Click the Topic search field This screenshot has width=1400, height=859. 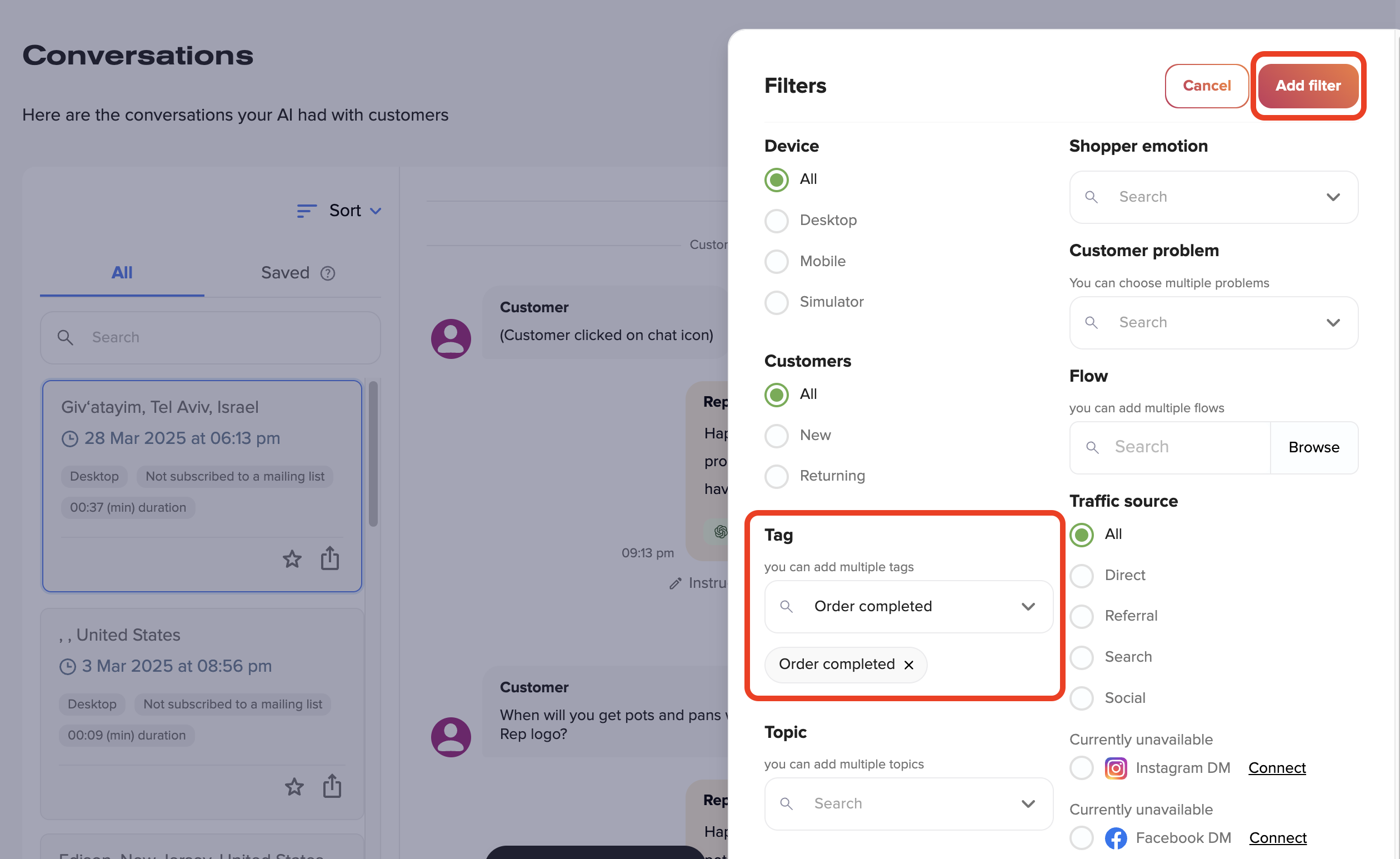point(908,804)
